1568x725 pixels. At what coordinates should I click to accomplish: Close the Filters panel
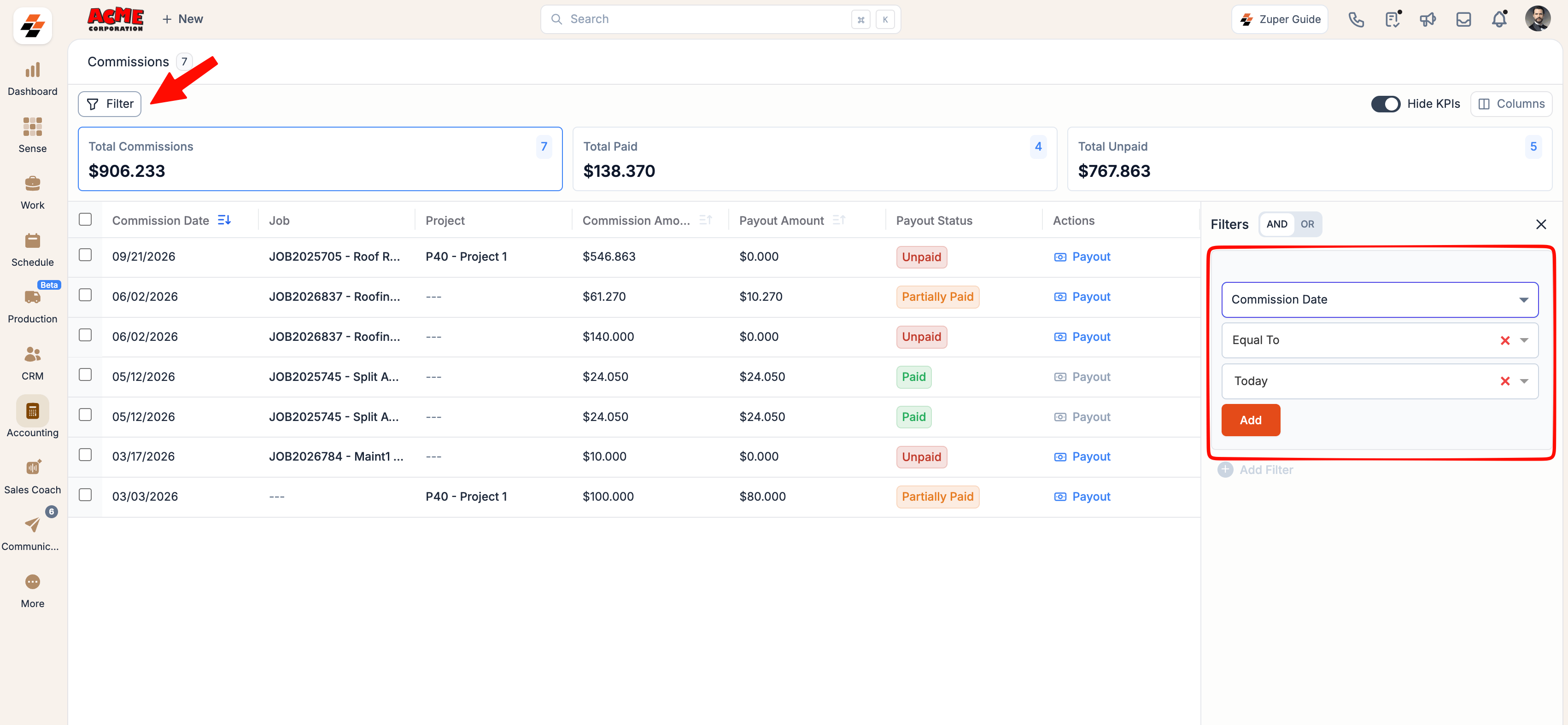(1541, 225)
